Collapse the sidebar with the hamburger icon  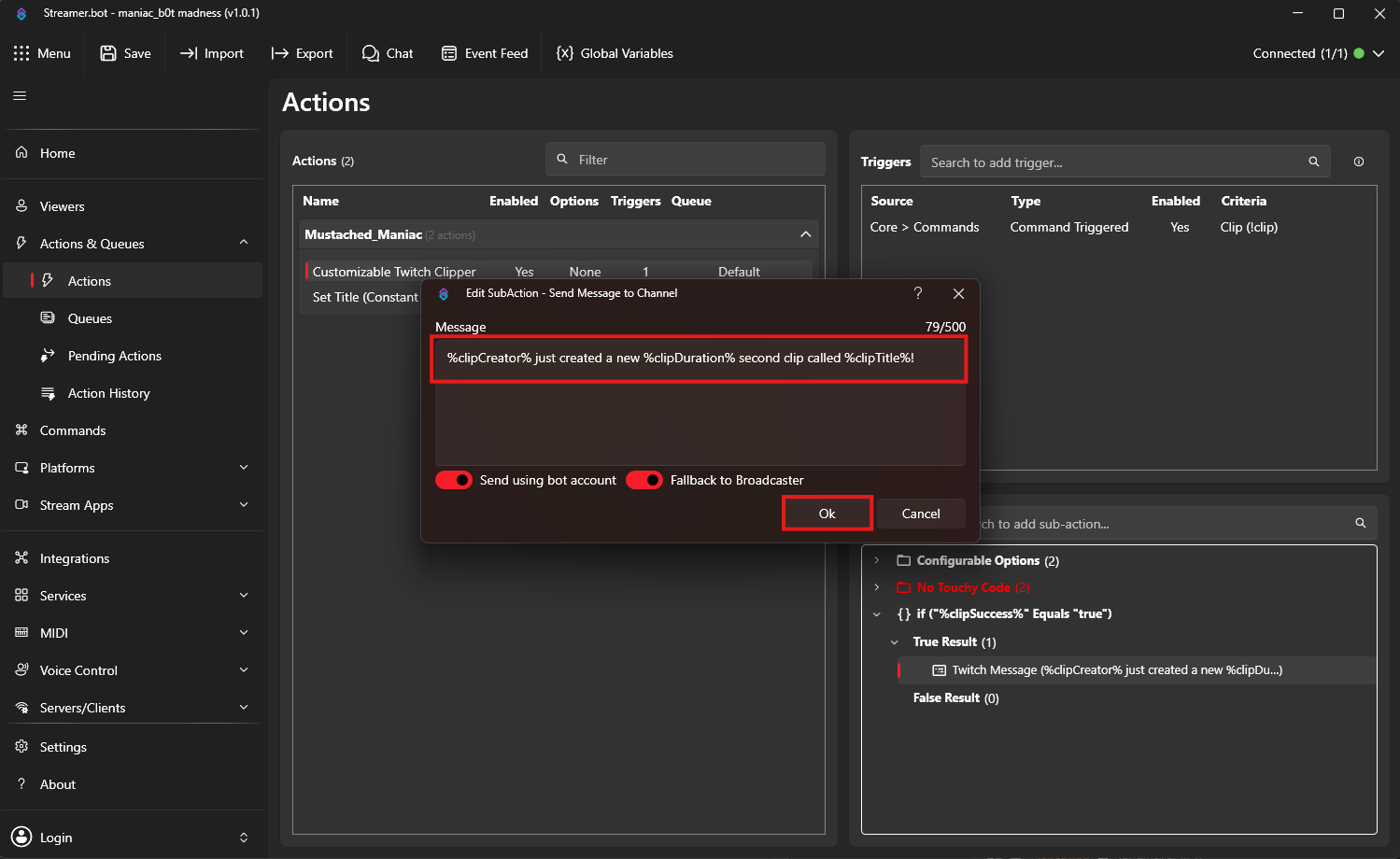19,94
